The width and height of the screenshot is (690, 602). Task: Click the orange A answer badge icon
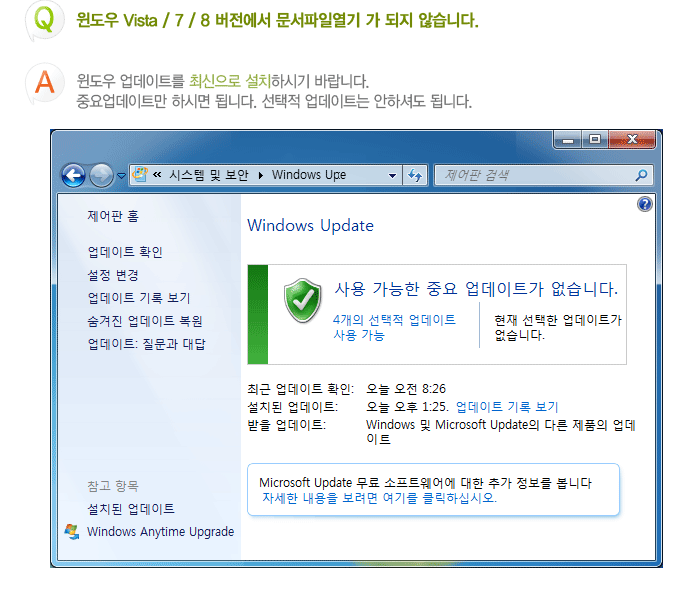click(x=45, y=82)
